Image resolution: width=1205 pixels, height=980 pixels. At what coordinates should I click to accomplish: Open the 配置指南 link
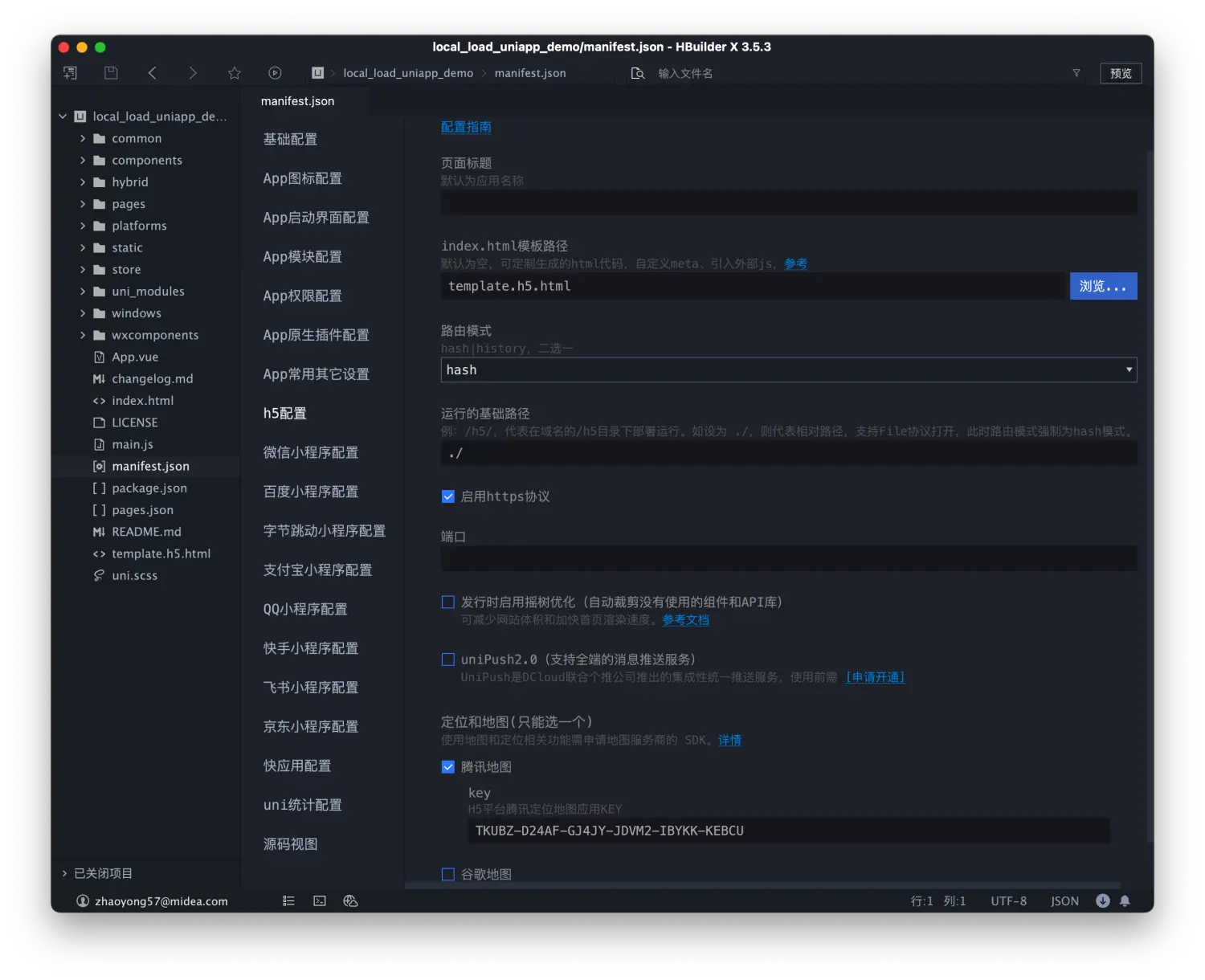tap(466, 127)
